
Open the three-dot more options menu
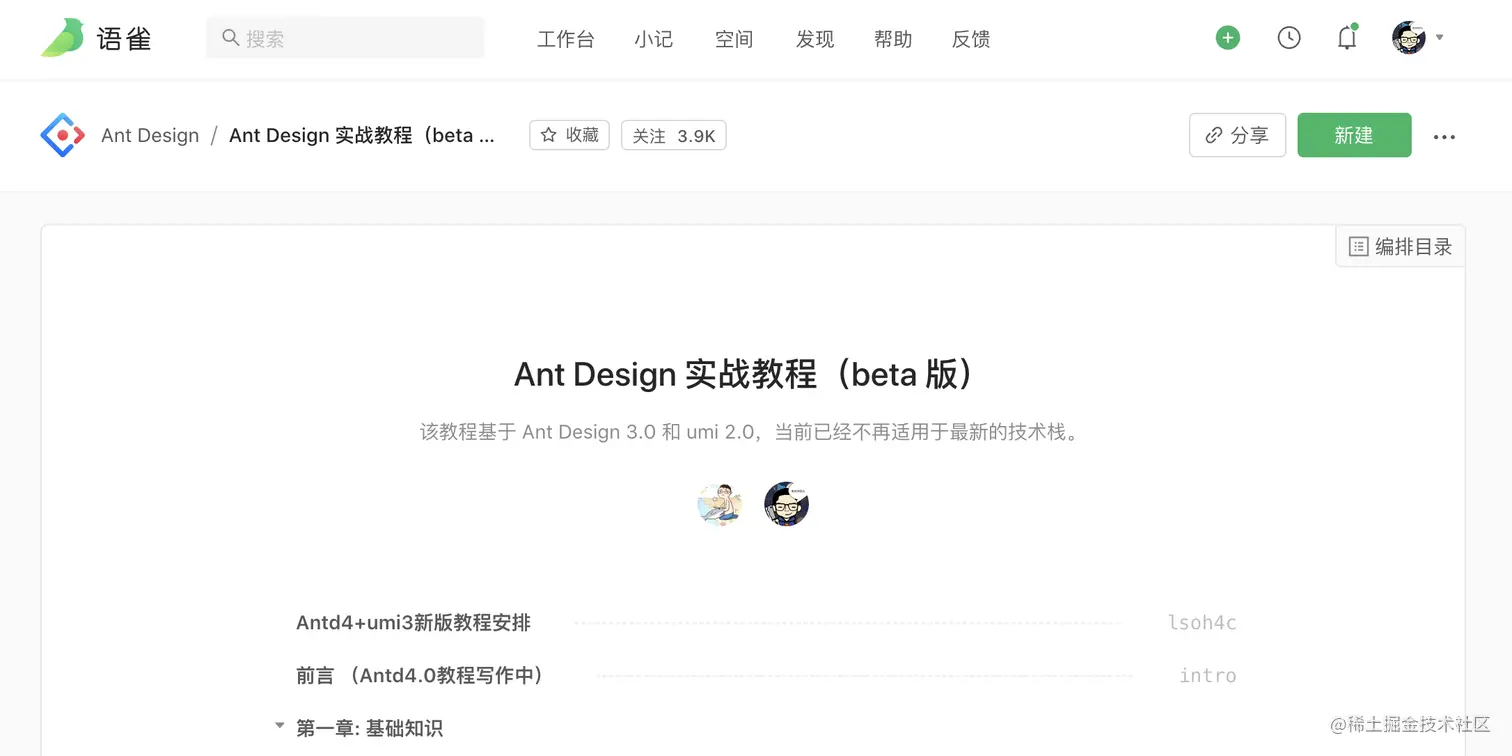[1444, 137]
